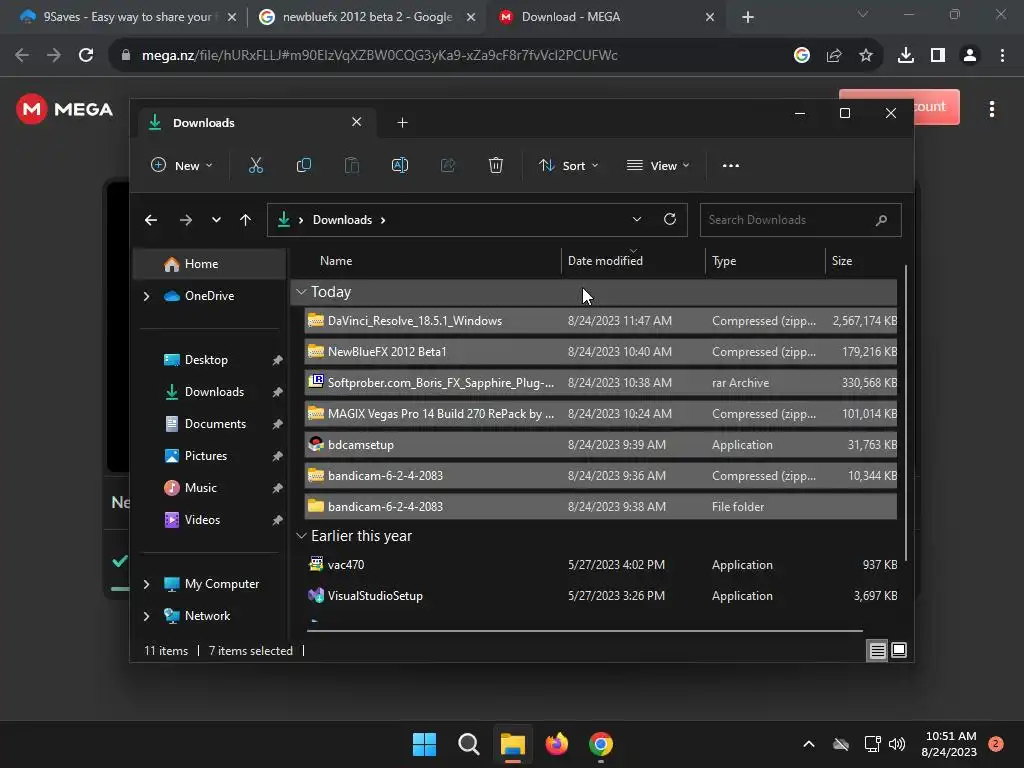The width and height of the screenshot is (1024, 768).
Task: Bookmark this page with the star icon
Action: pos(865,56)
